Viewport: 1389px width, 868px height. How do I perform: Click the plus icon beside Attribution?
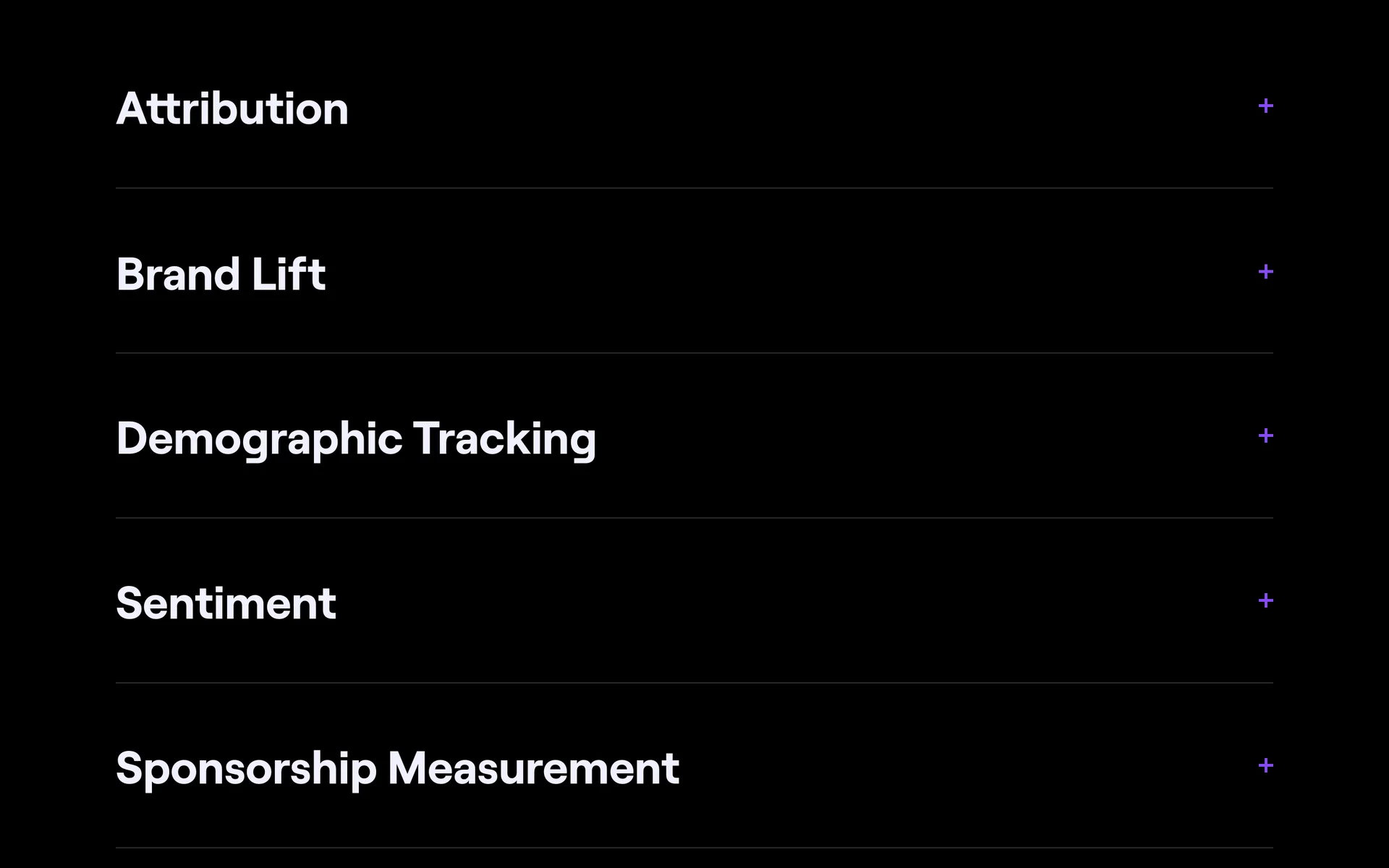click(x=1265, y=106)
